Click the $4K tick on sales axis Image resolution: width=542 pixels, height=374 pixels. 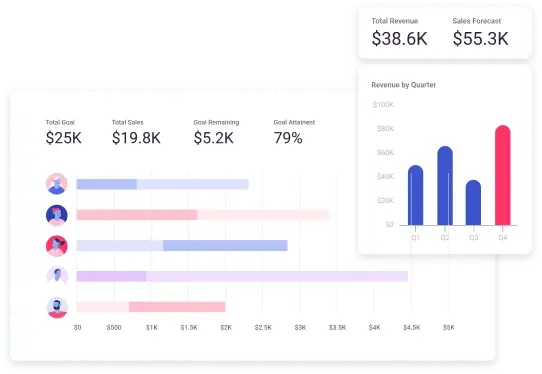374,327
